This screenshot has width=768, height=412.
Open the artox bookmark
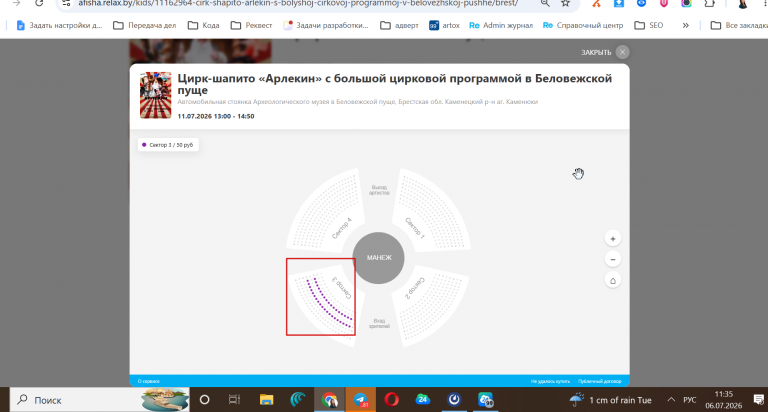pos(444,25)
